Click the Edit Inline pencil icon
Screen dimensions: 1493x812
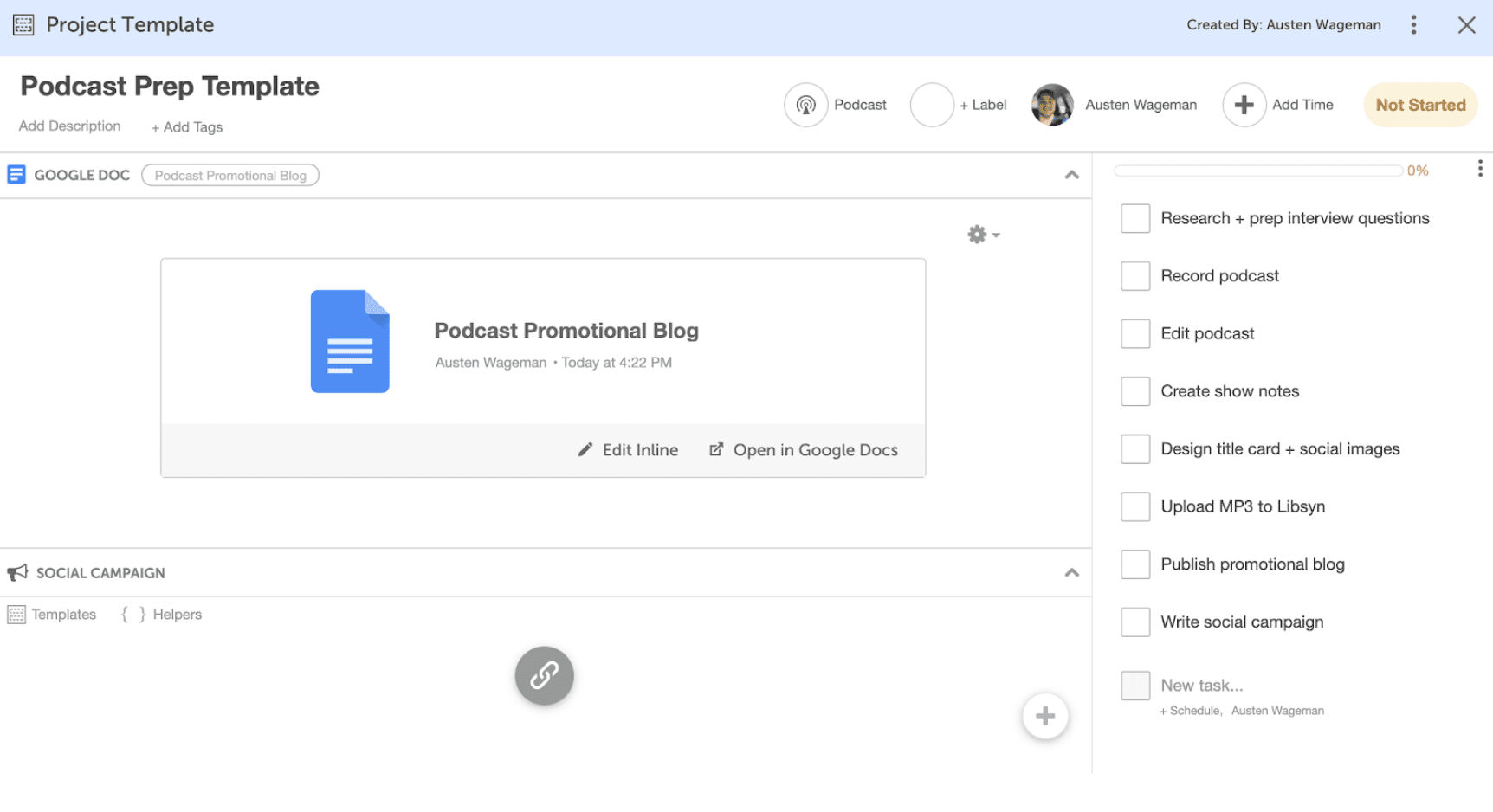585,449
